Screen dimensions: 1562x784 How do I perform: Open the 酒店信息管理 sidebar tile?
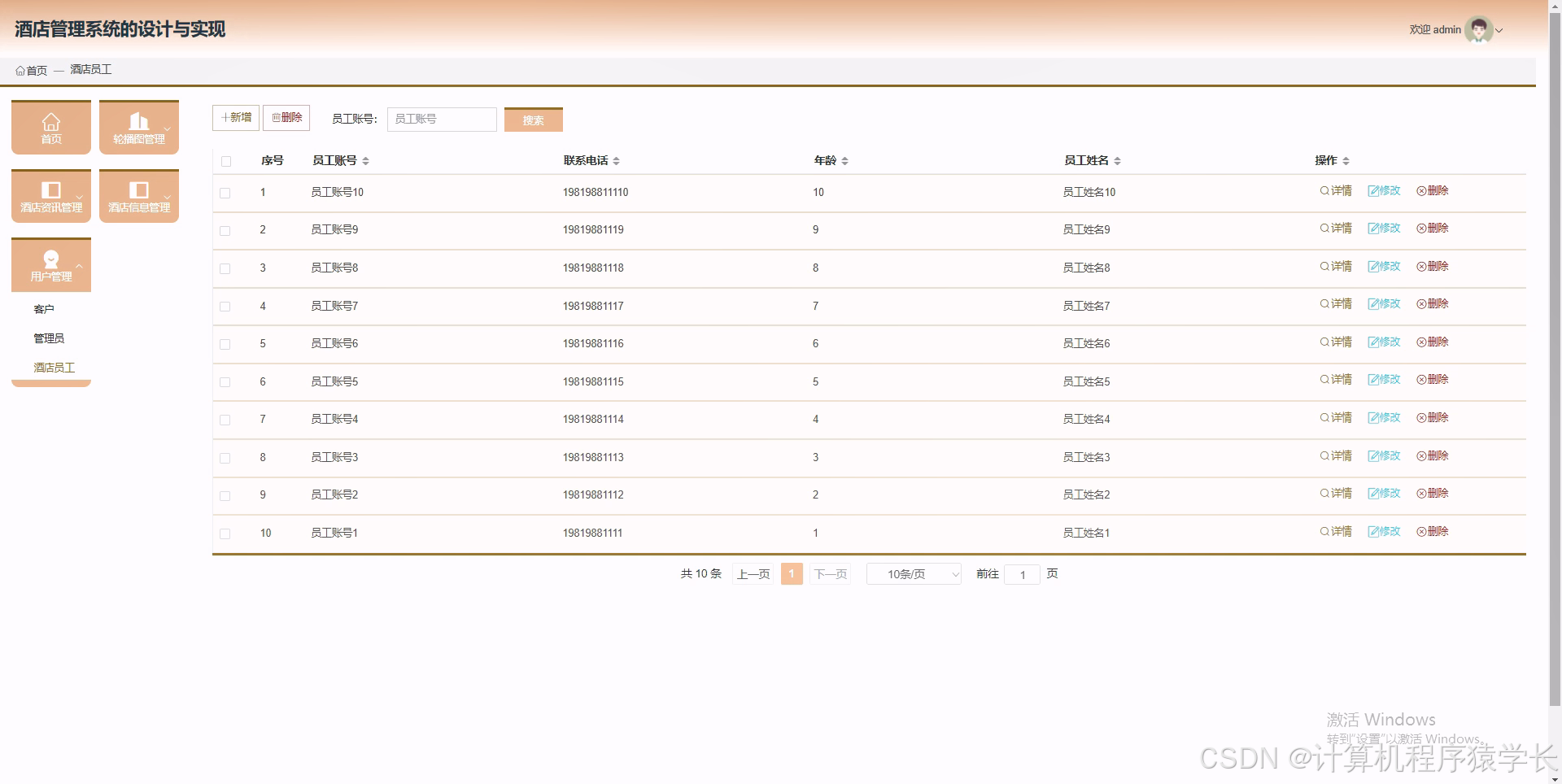[139, 196]
